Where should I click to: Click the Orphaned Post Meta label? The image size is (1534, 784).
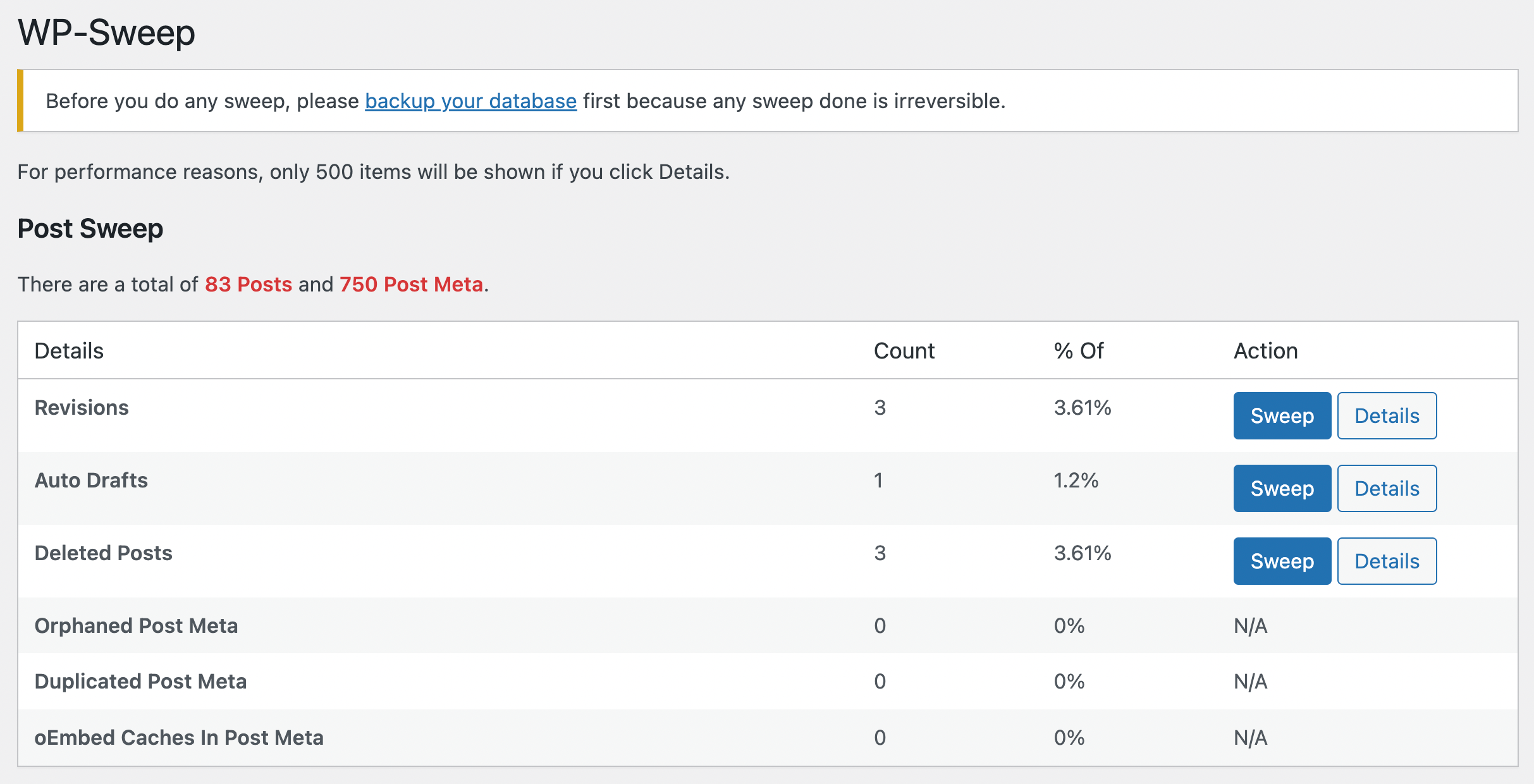tap(136, 626)
